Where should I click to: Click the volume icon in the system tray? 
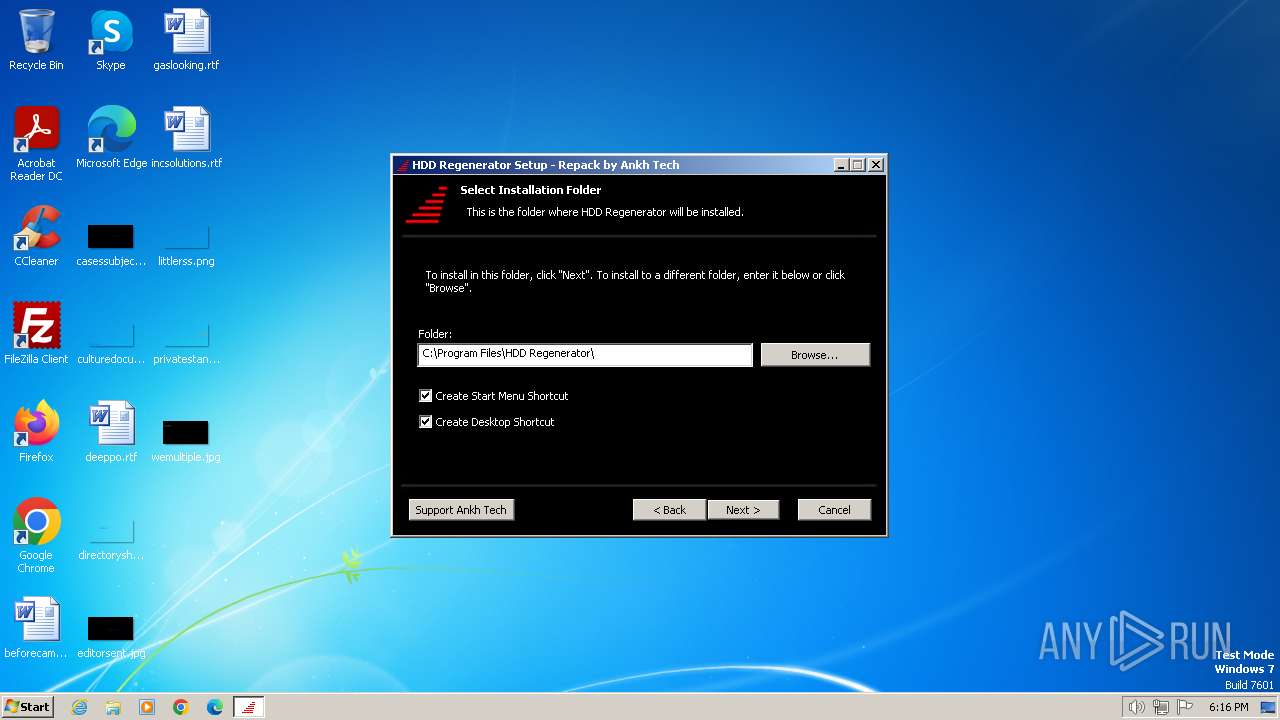pyautogui.click(x=1136, y=707)
